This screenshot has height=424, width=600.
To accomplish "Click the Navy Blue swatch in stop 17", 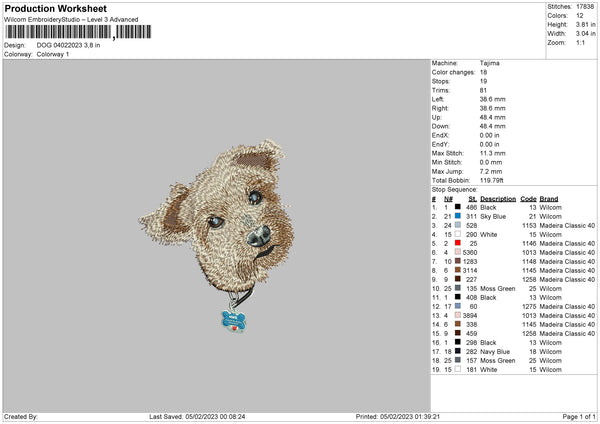I will [458, 351].
